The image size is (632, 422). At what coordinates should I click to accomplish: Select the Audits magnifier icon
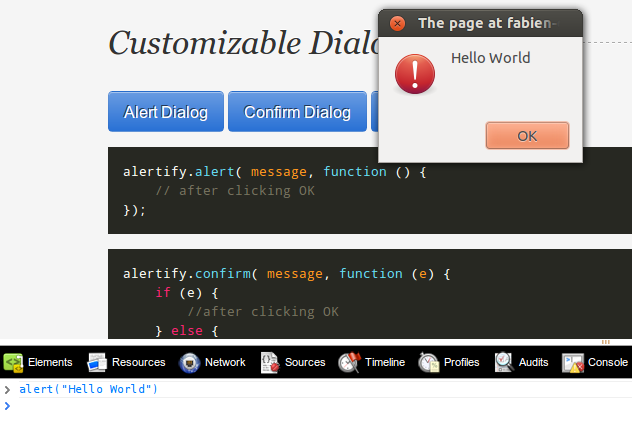click(x=504, y=362)
